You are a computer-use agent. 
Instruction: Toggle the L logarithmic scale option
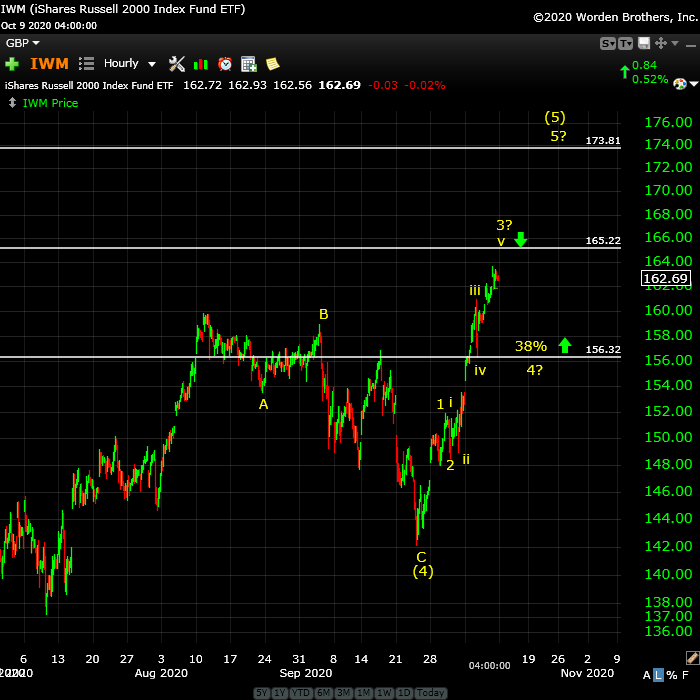[658, 675]
